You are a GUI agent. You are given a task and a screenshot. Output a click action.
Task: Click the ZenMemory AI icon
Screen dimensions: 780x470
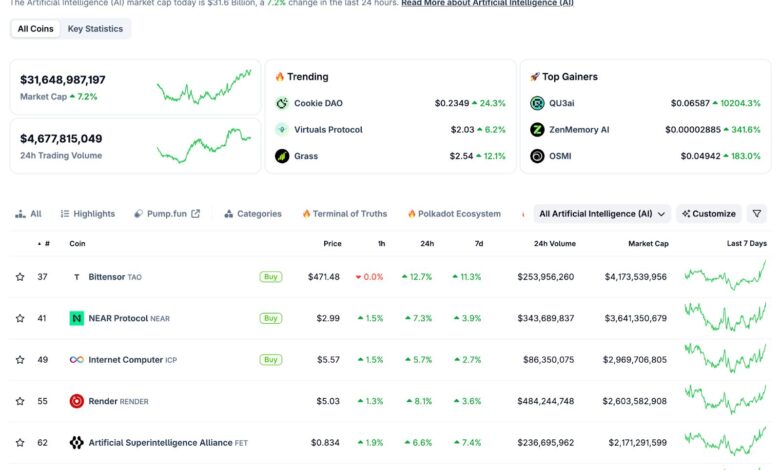(x=537, y=130)
